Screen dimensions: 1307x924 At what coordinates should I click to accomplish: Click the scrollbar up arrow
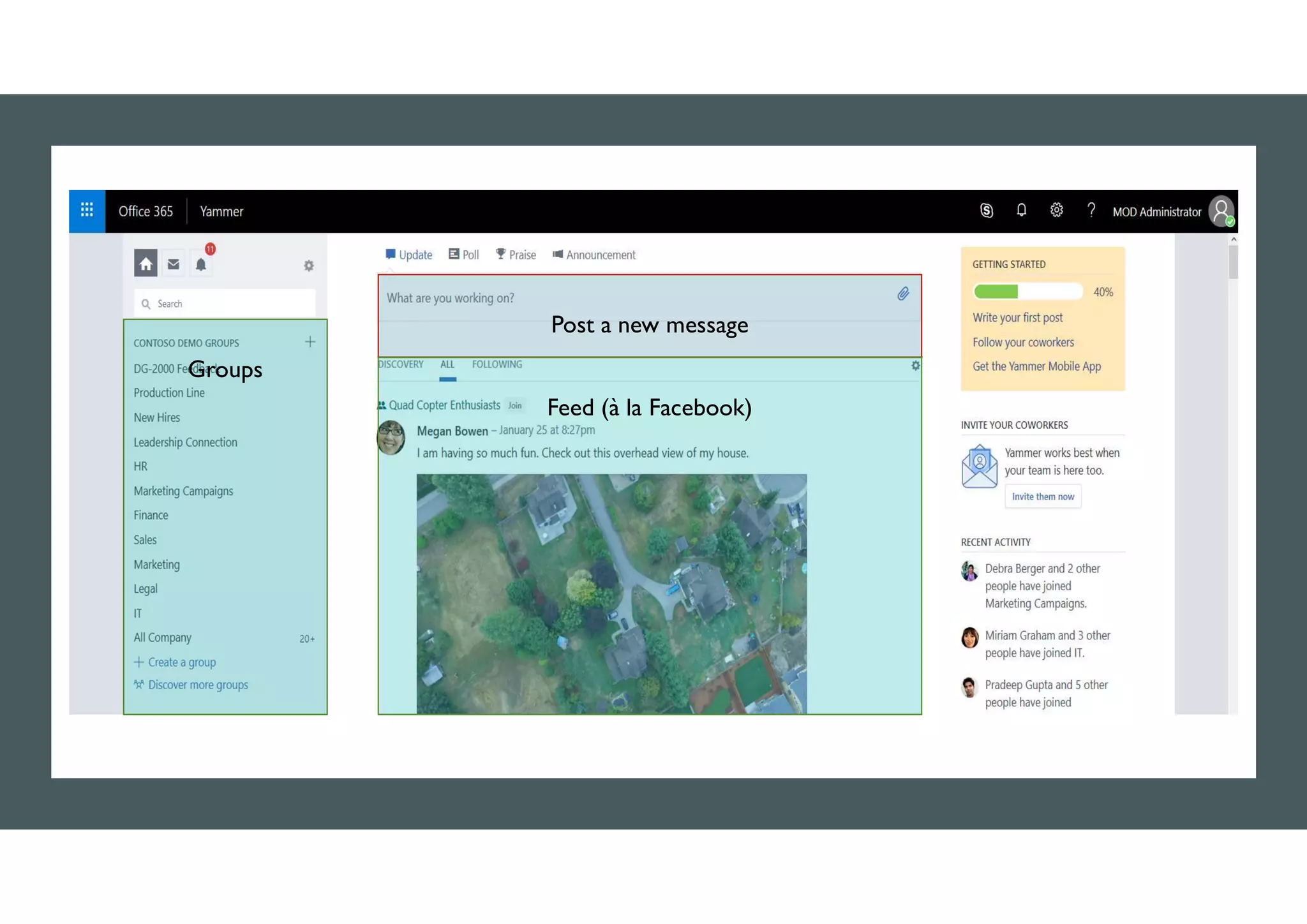click(1234, 239)
